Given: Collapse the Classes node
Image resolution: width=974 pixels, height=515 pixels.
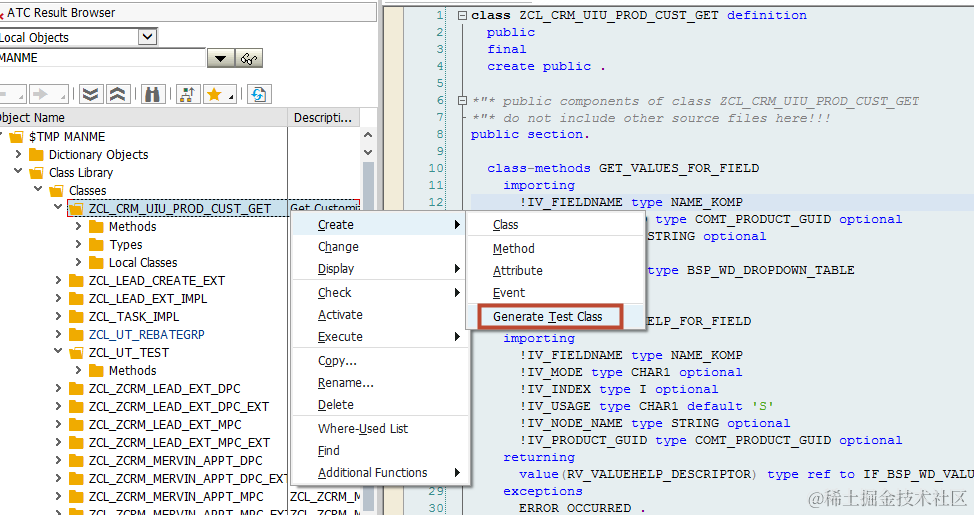Looking at the screenshot, I should [x=38, y=190].
